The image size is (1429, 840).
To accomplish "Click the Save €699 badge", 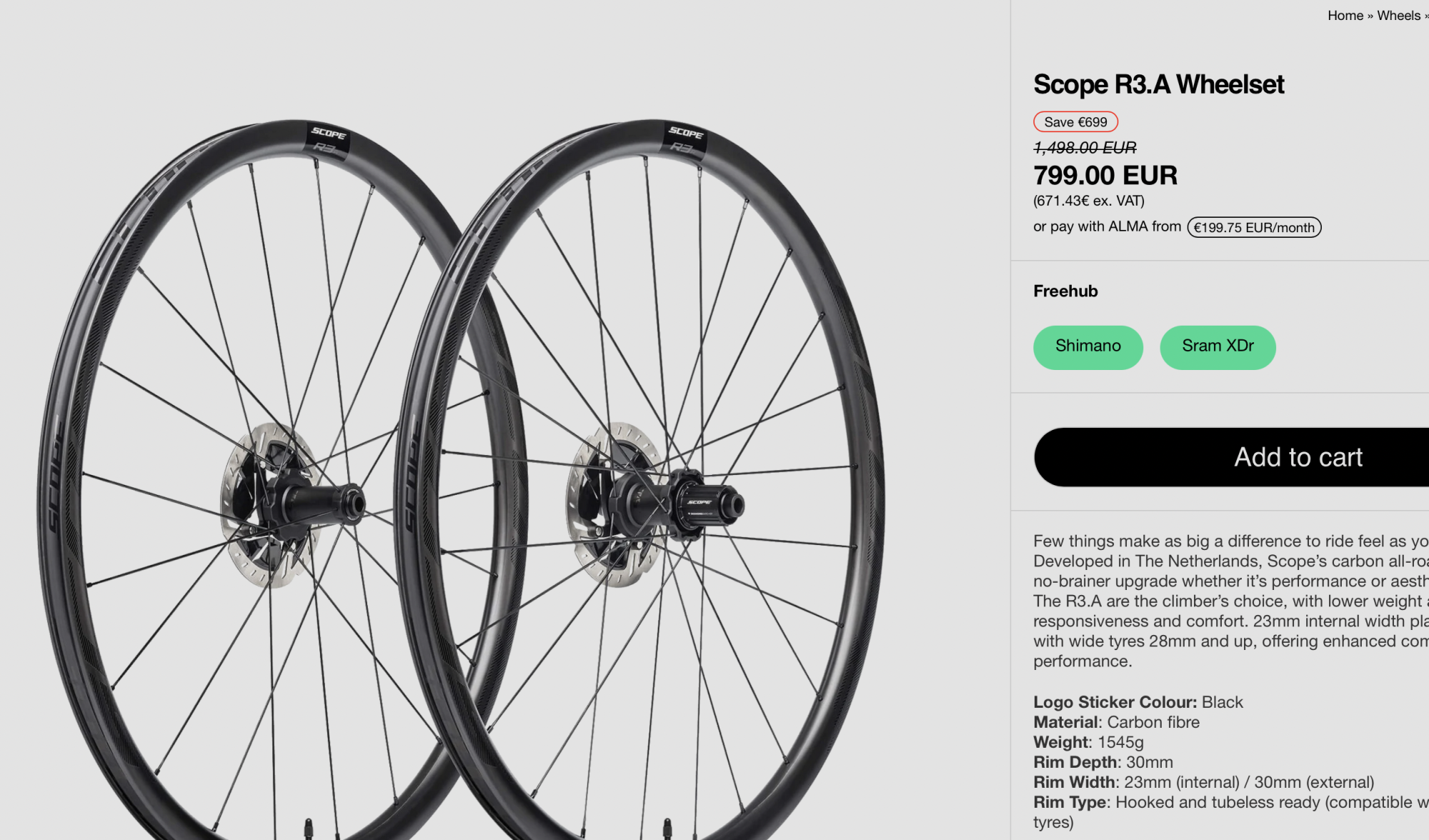I will point(1075,122).
